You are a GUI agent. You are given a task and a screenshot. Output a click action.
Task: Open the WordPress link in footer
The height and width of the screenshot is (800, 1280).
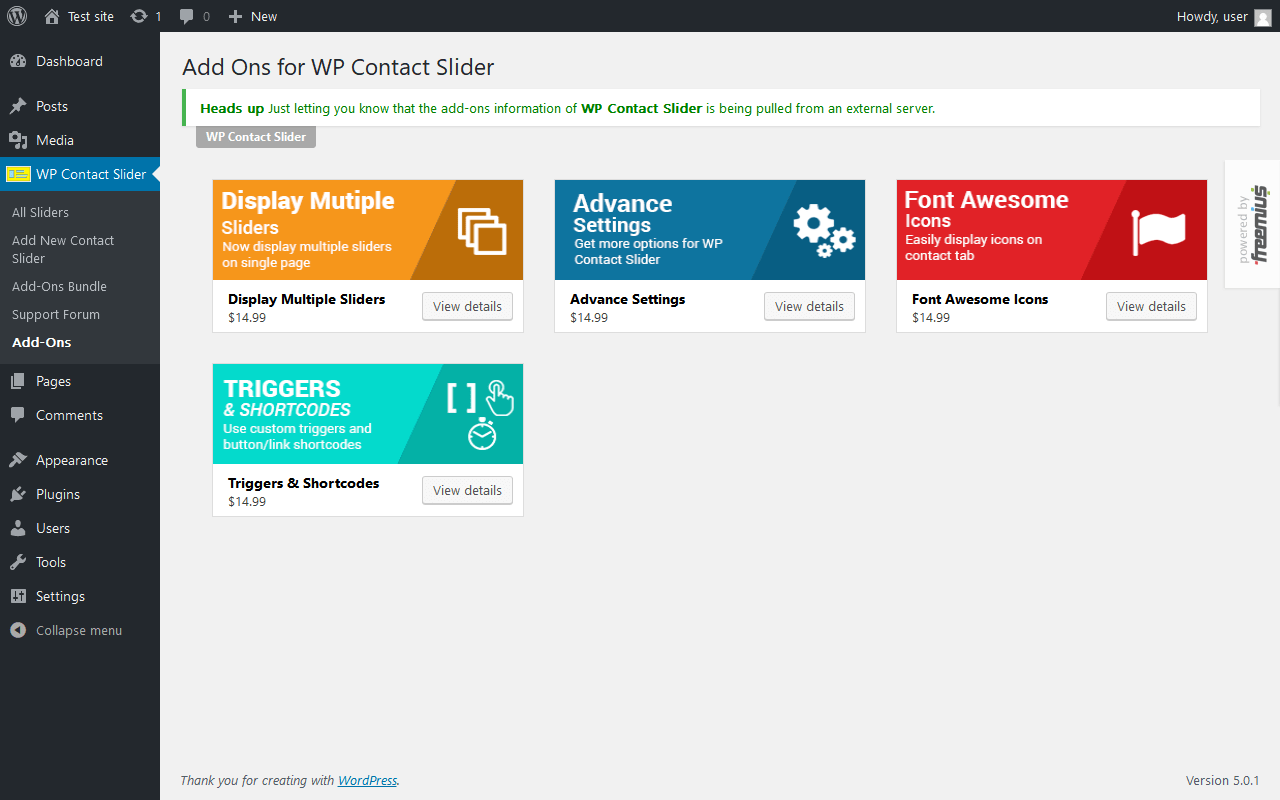tap(367, 780)
